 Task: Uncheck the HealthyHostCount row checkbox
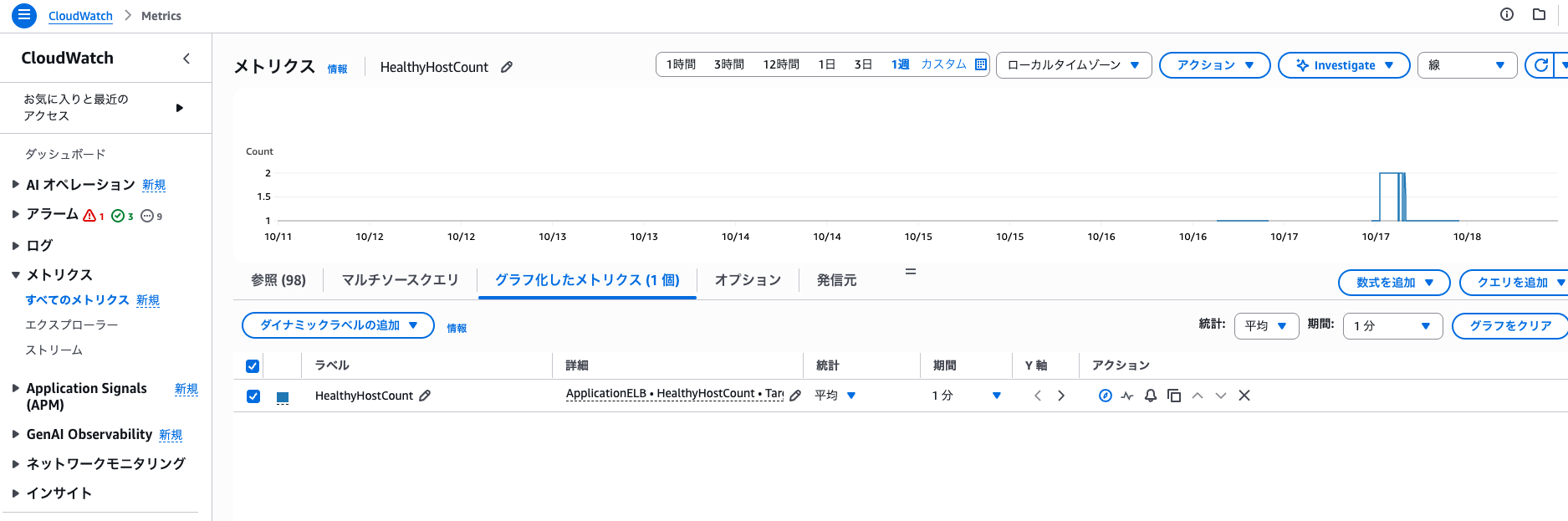coord(253,396)
